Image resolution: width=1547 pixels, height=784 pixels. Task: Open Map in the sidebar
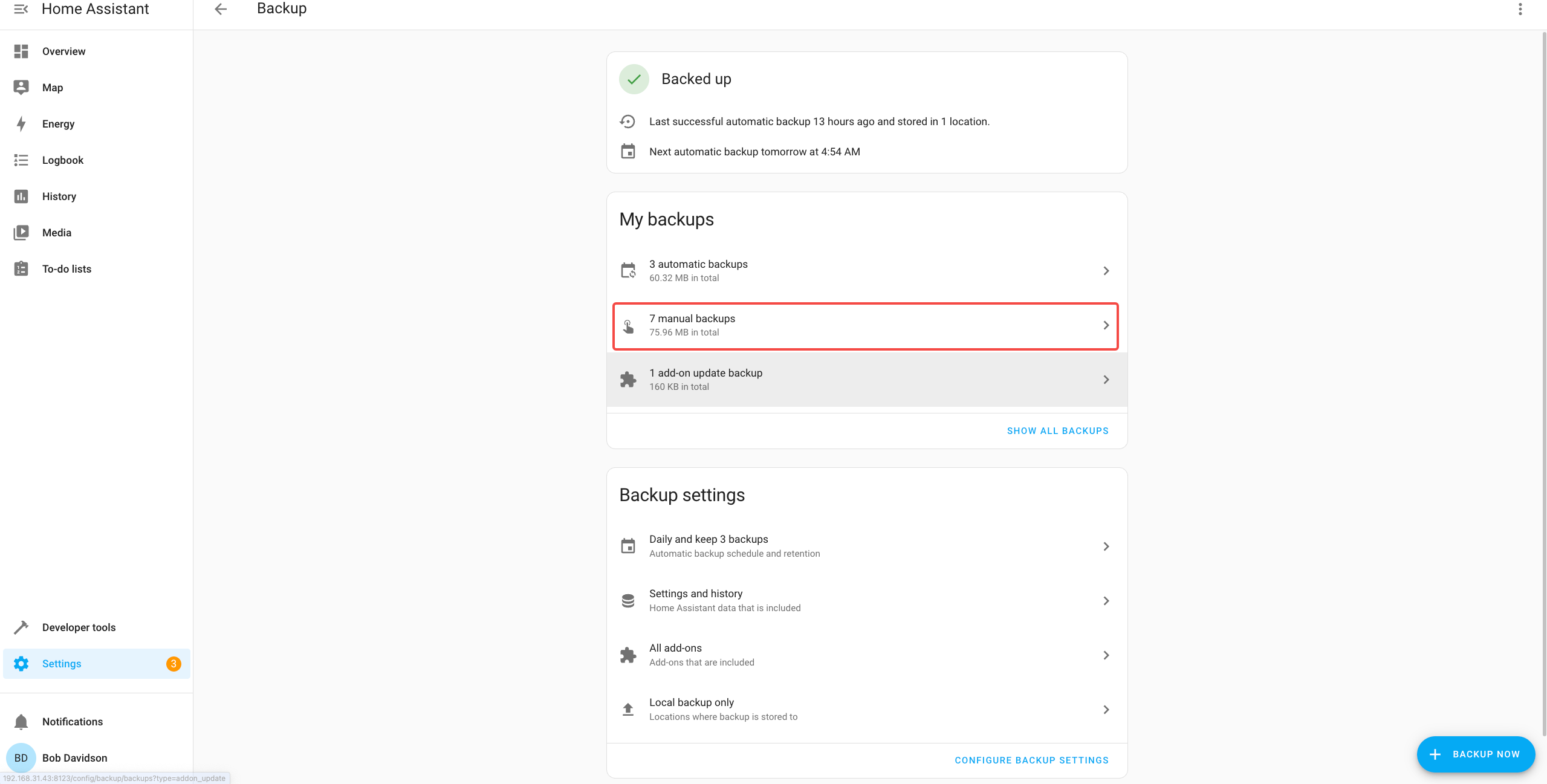tap(97, 88)
